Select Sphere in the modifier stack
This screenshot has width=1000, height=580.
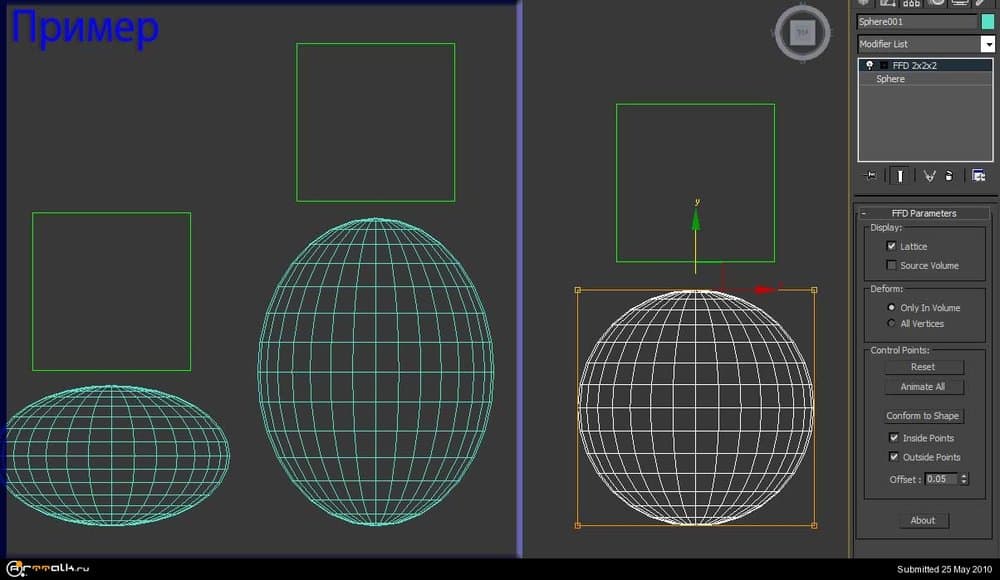pos(890,79)
